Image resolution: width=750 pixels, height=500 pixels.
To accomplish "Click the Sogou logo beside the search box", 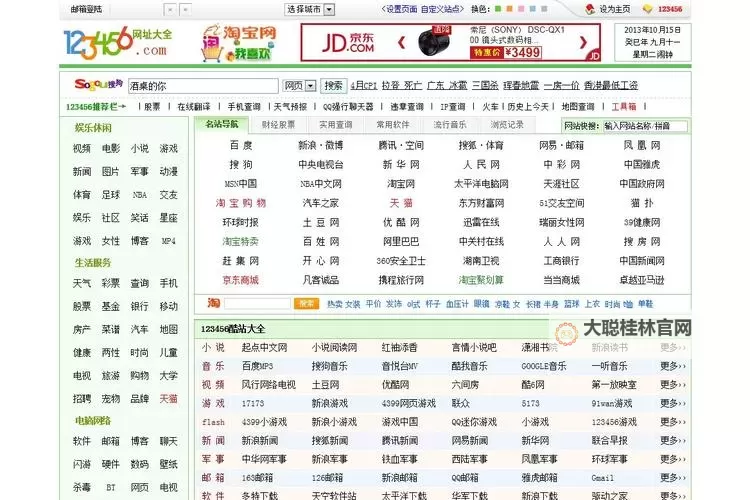I will 99,85.
